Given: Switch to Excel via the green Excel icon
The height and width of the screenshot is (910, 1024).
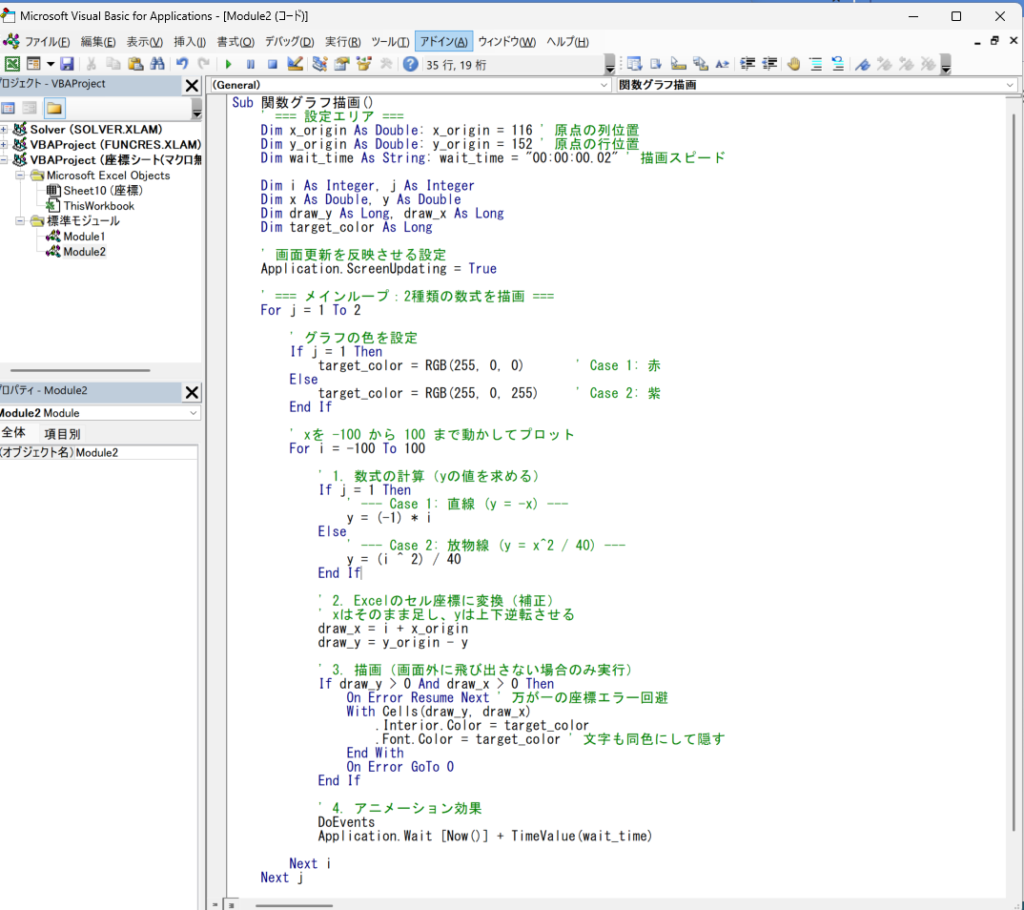Looking at the screenshot, I should click(x=12, y=64).
